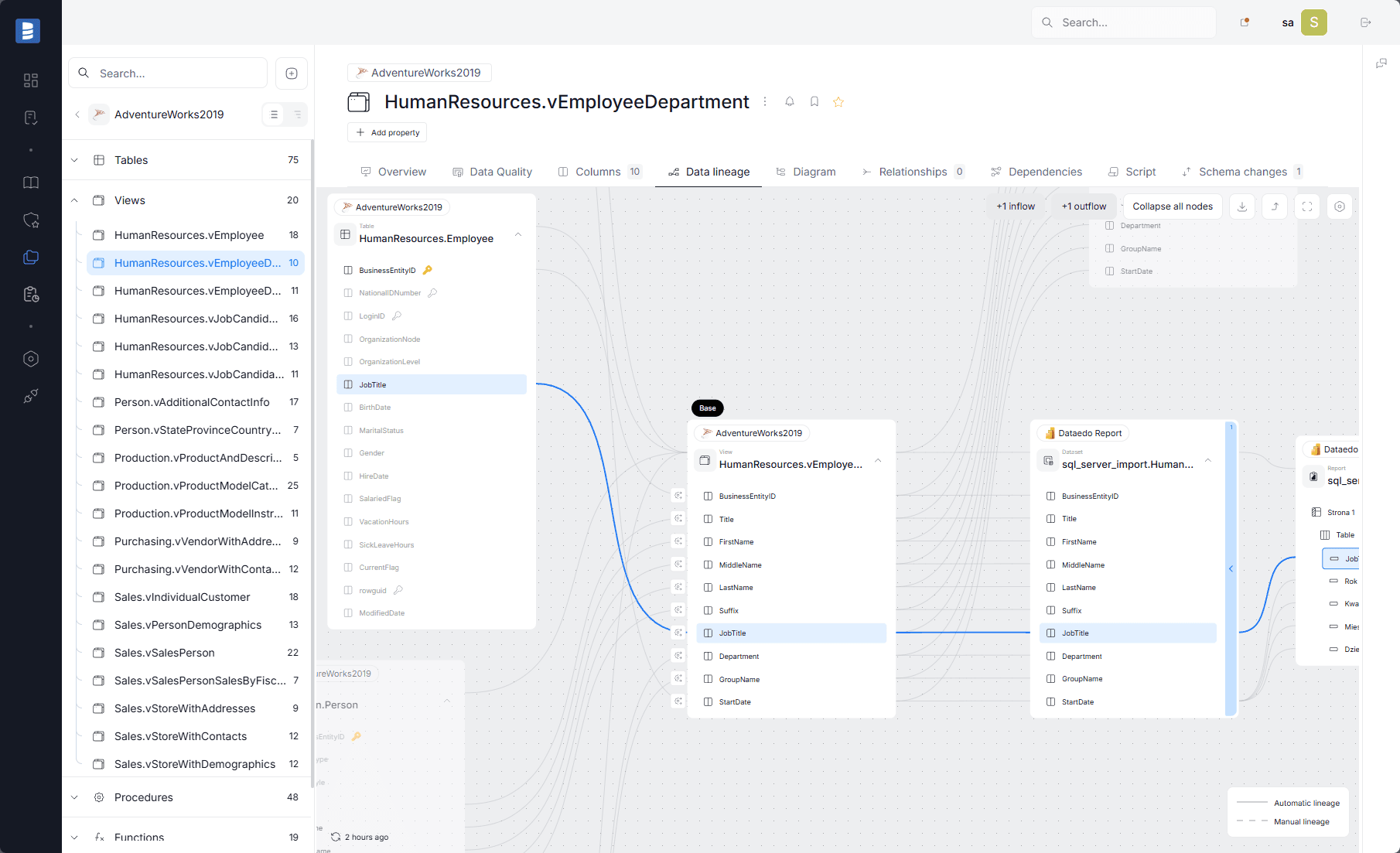
Task: Expand the Functions section in sidebar
Action: click(x=74, y=838)
